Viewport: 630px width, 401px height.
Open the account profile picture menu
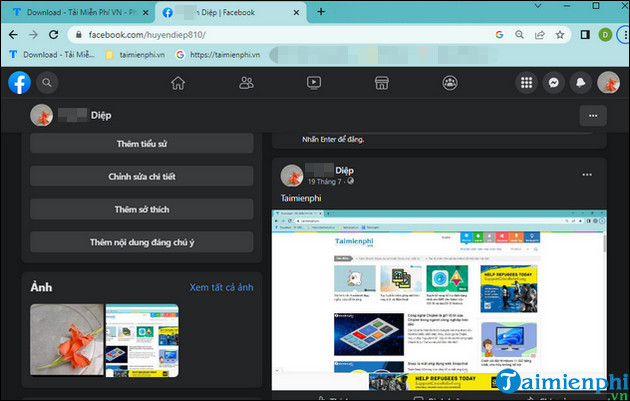click(607, 83)
